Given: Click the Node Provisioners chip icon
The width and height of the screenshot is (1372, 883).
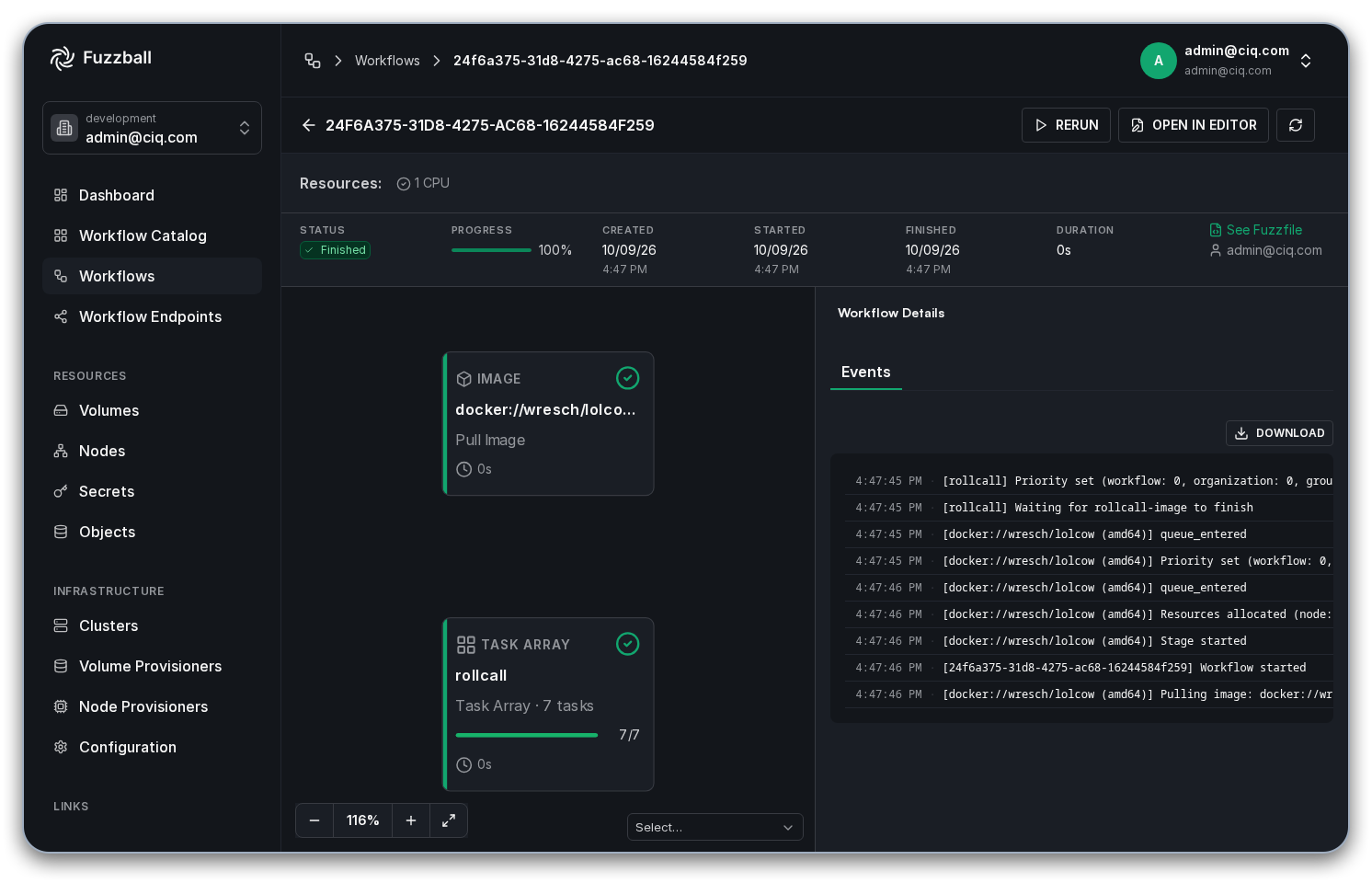Looking at the screenshot, I should click(x=61, y=706).
